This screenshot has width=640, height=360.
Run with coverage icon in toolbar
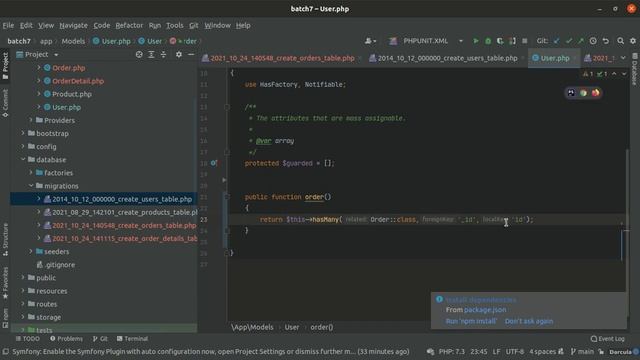[x=500, y=41]
